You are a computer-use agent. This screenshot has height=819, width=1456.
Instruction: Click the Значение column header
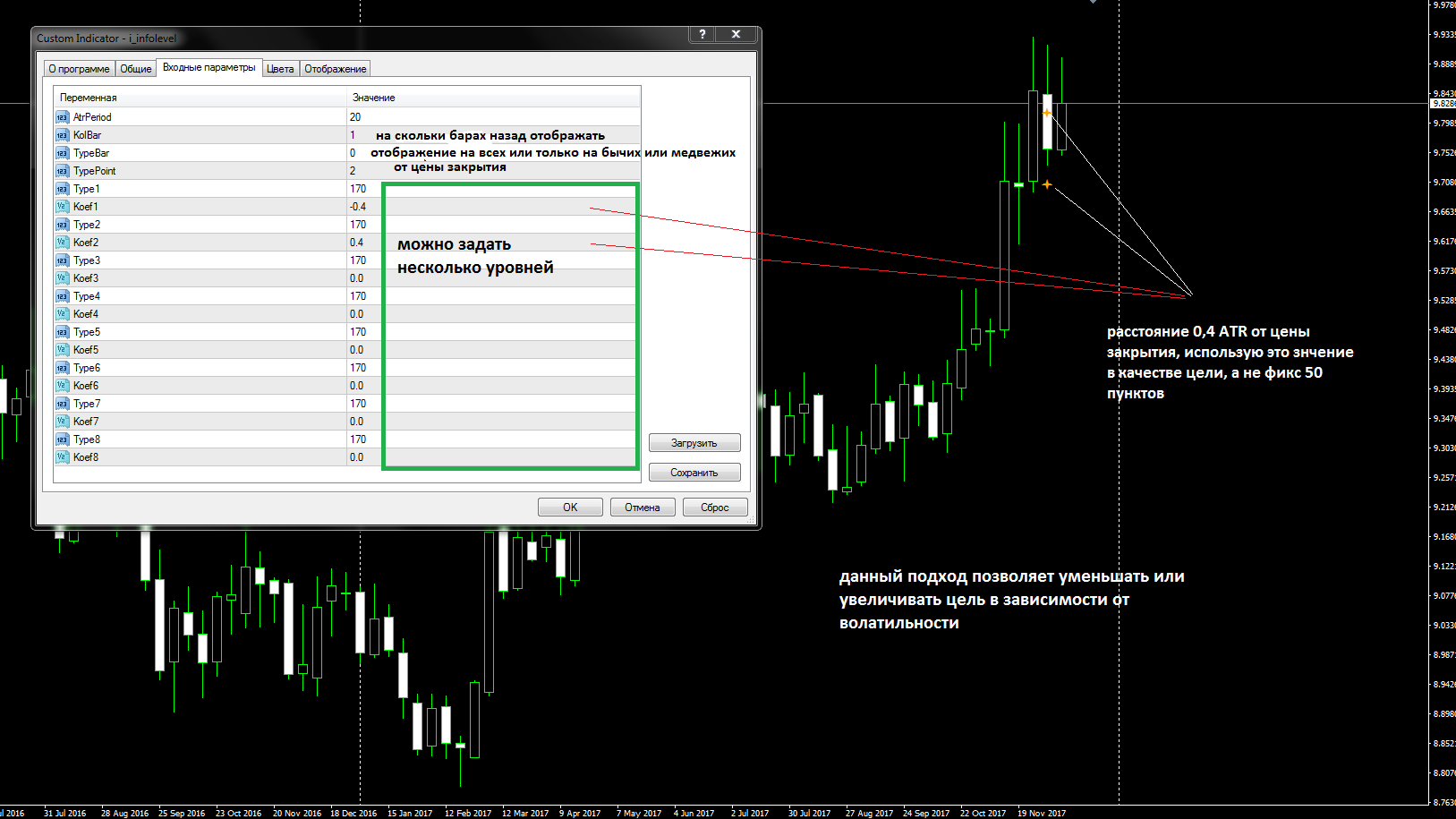tap(494, 98)
